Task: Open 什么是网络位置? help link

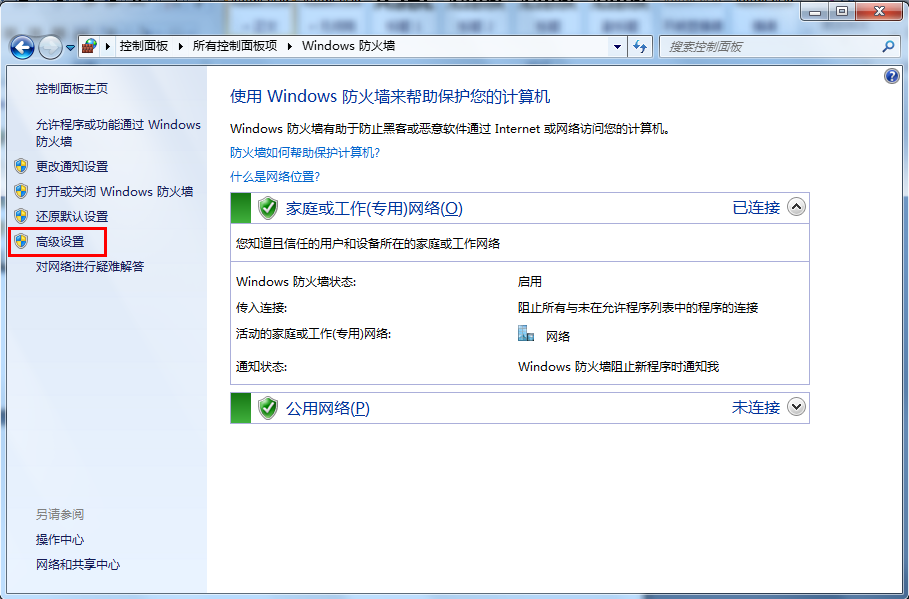Action: pos(275,176)
